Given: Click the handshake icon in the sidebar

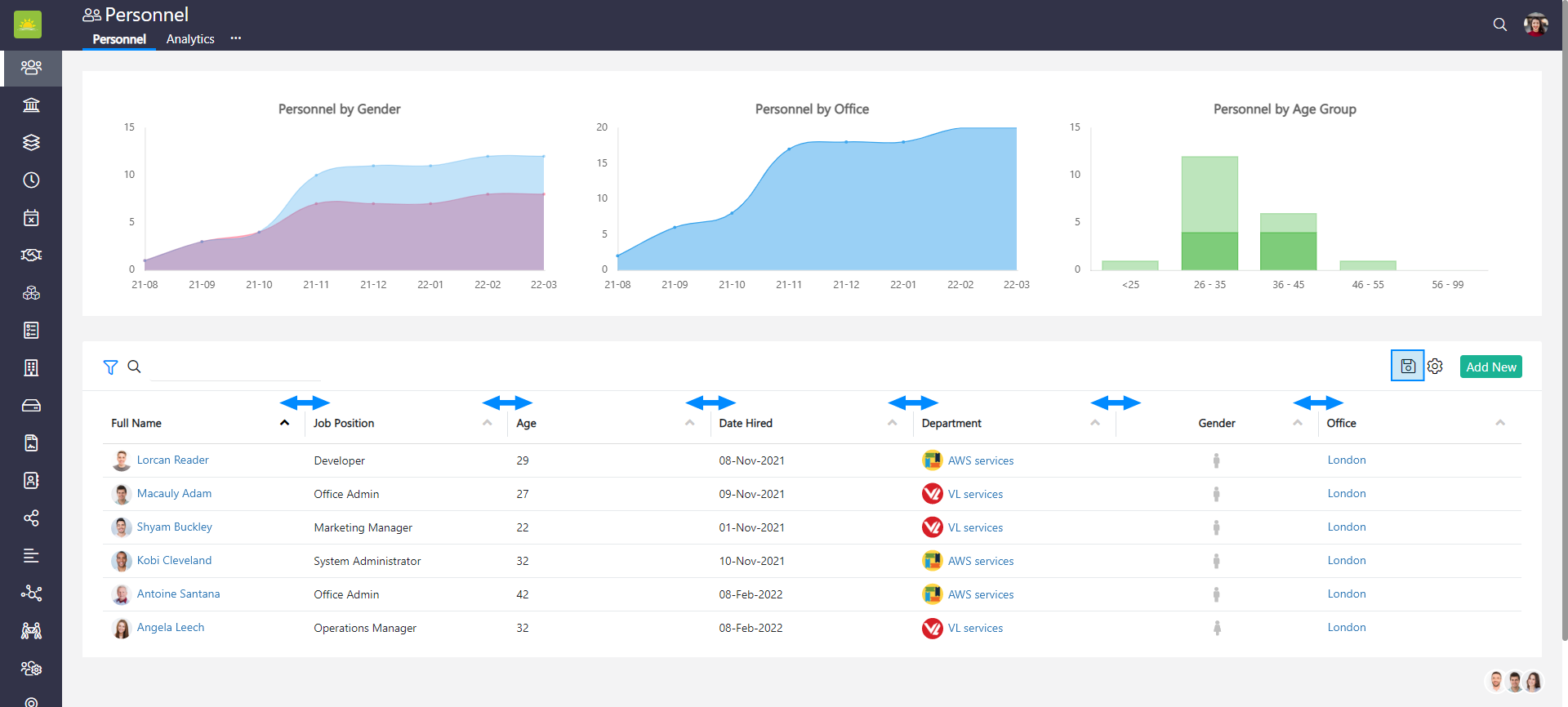Looking at the screenshot, I should click(x=31, y=256).
